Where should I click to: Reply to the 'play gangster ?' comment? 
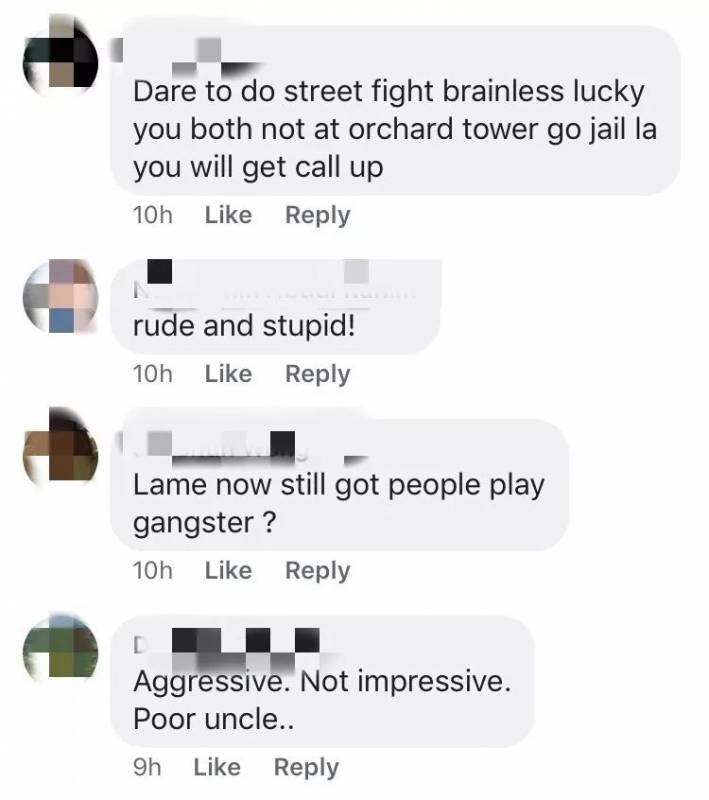(x=317, y=571)
